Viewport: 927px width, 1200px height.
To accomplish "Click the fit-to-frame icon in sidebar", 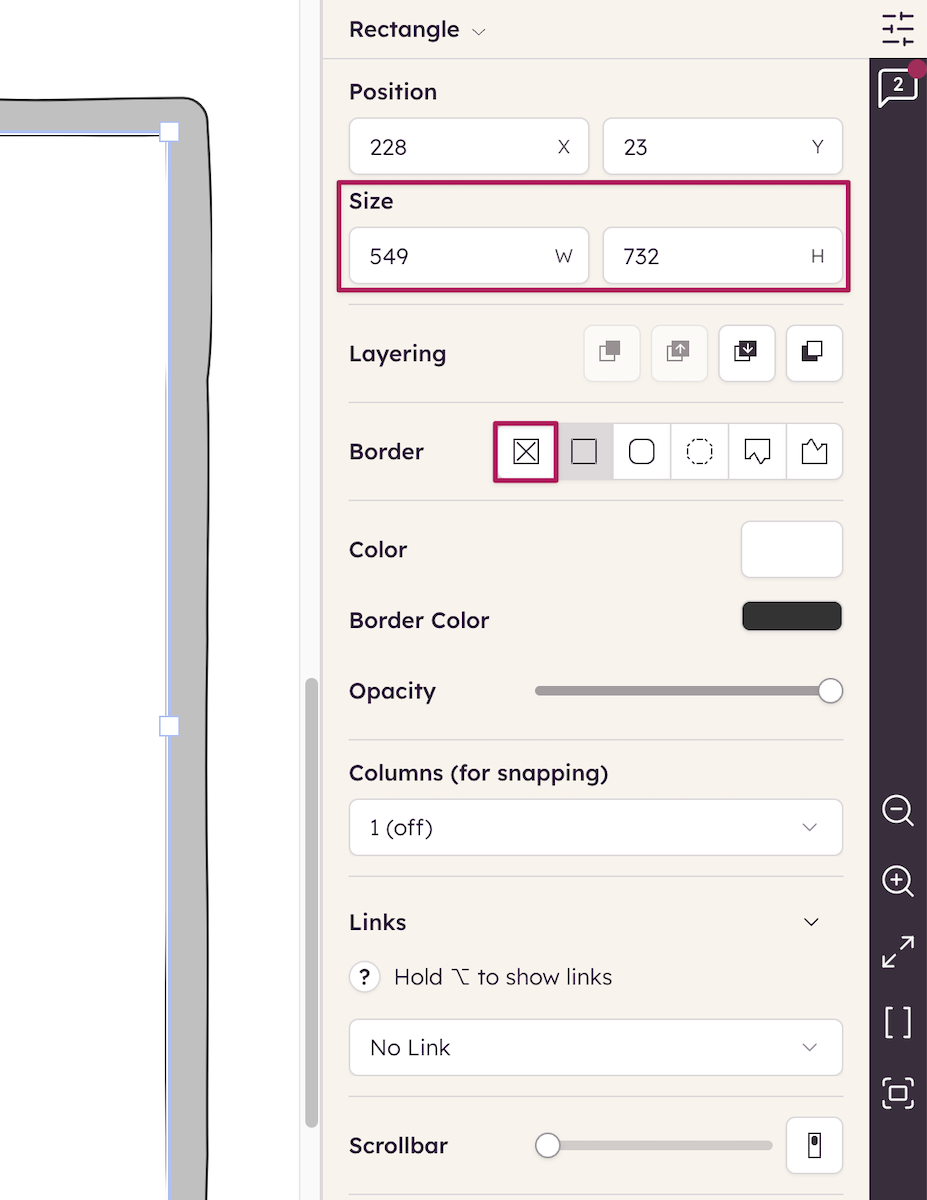I will pos(897,1093).
